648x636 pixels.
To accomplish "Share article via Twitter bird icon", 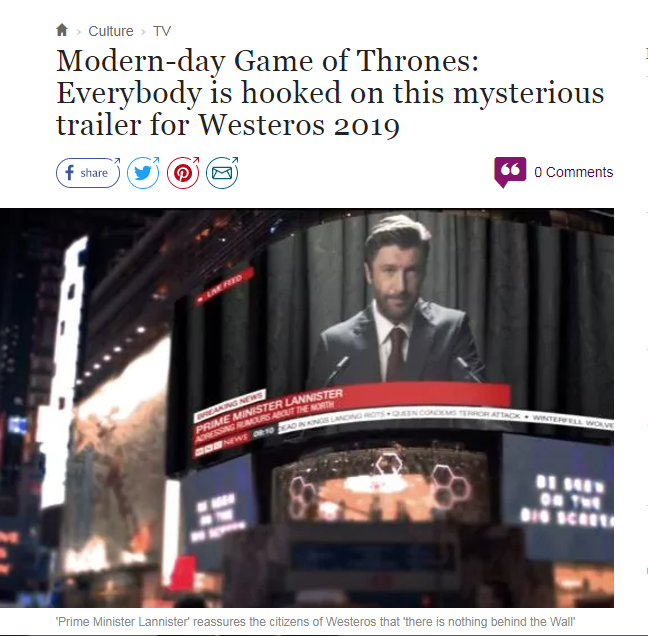I will (x=143, y=173).
